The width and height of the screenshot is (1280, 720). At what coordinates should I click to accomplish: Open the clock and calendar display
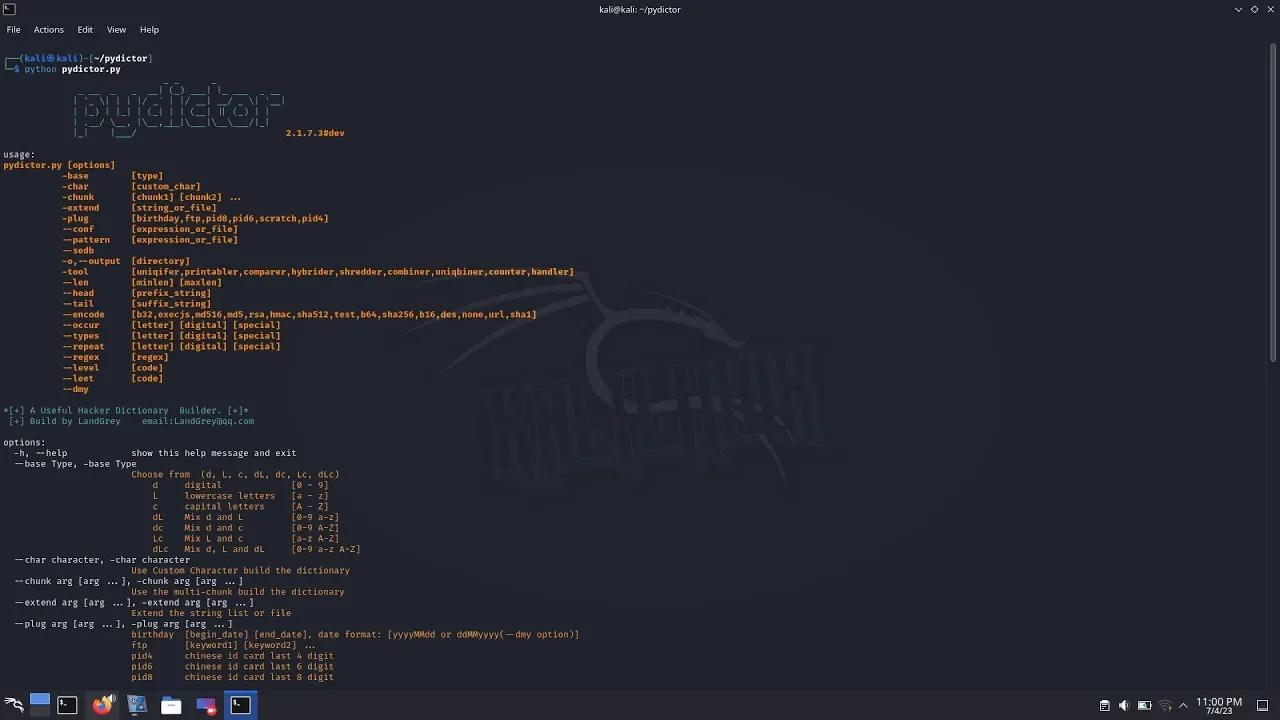click(1218, 705)
